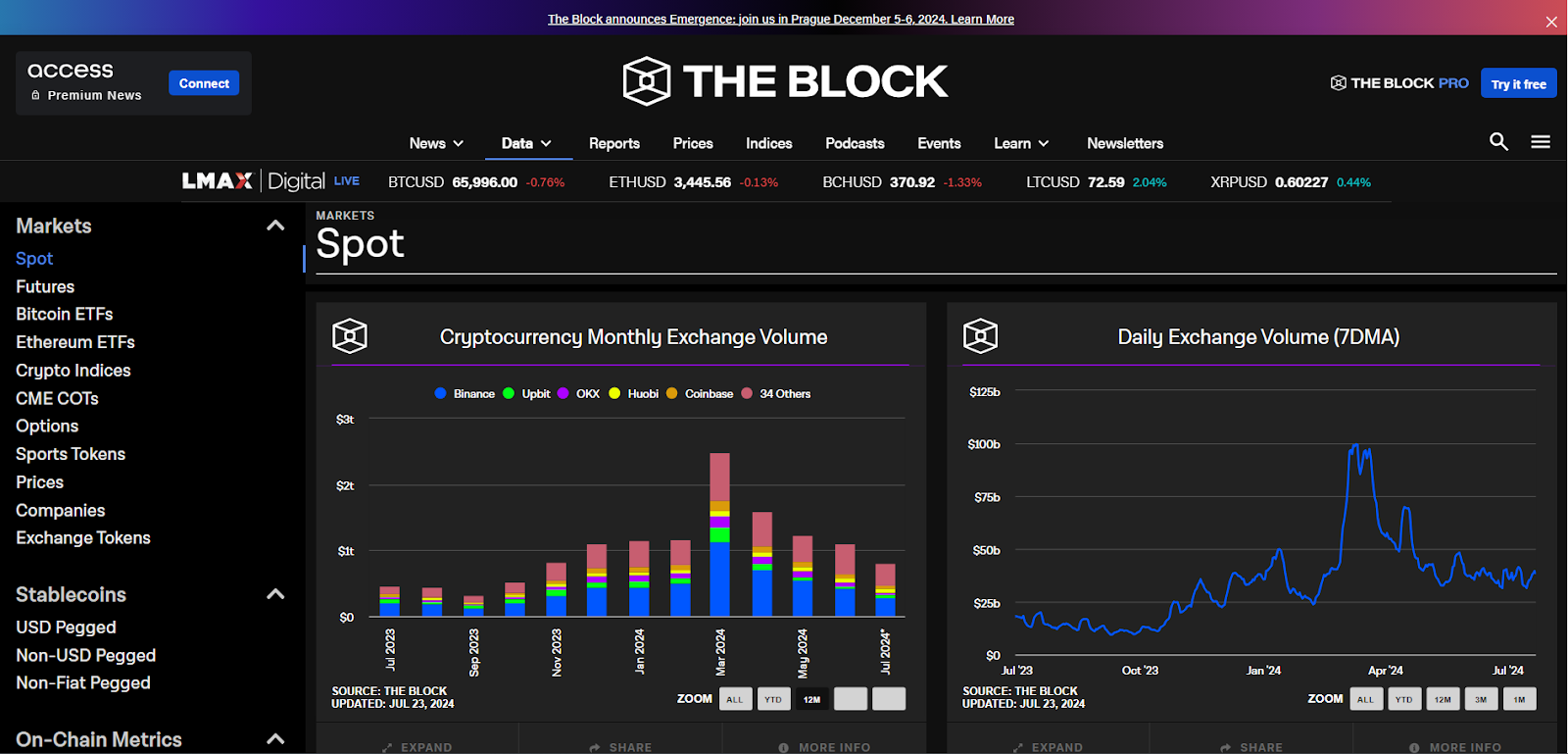
Task: Open the Learn dropdown menu
Action: (x=1021, y=143)
